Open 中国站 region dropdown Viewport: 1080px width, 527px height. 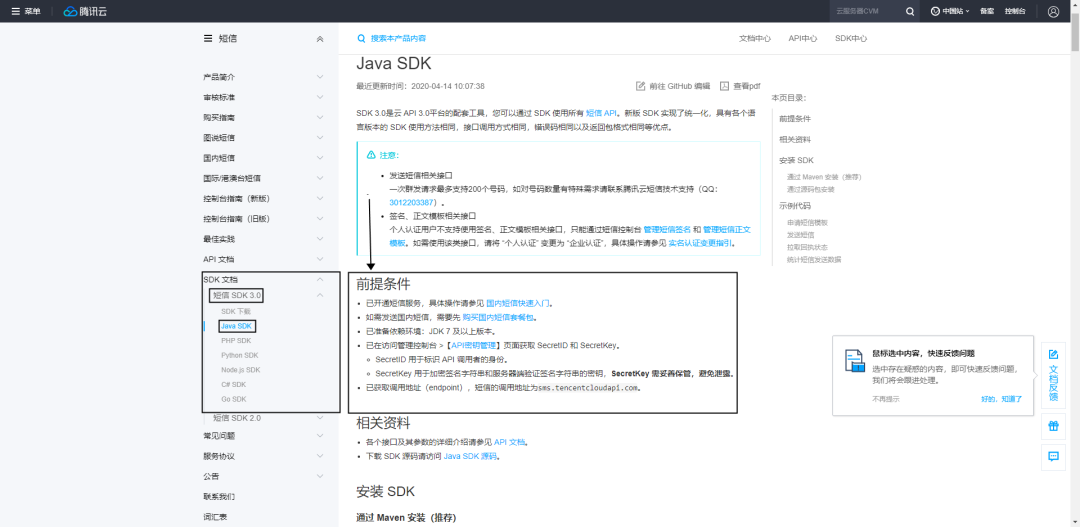[950, 11]
